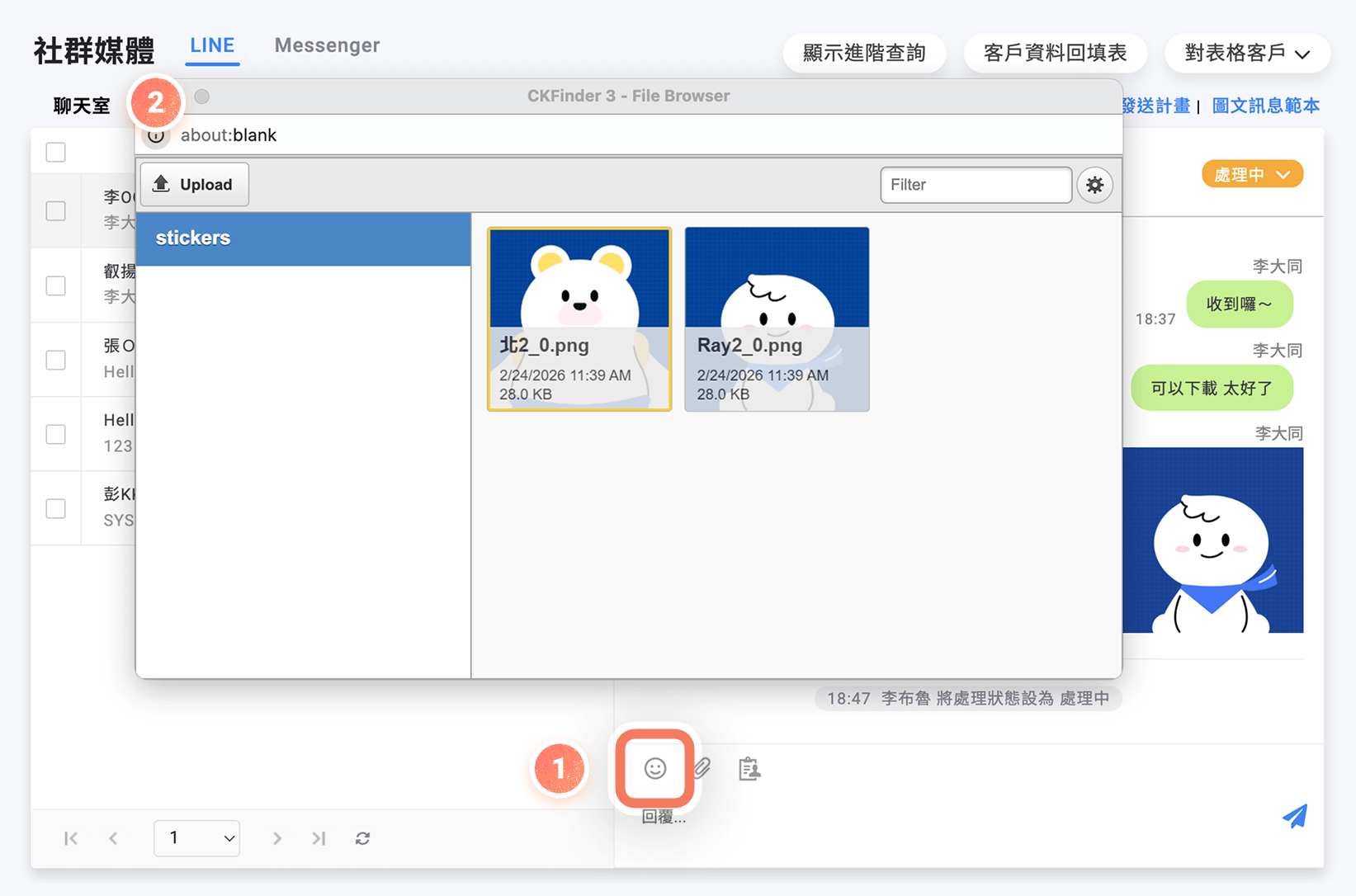Click the paperclip attachment icon
Image resolution: width=1356 pixels, height=896 pixels.
(x=702, y=769)
